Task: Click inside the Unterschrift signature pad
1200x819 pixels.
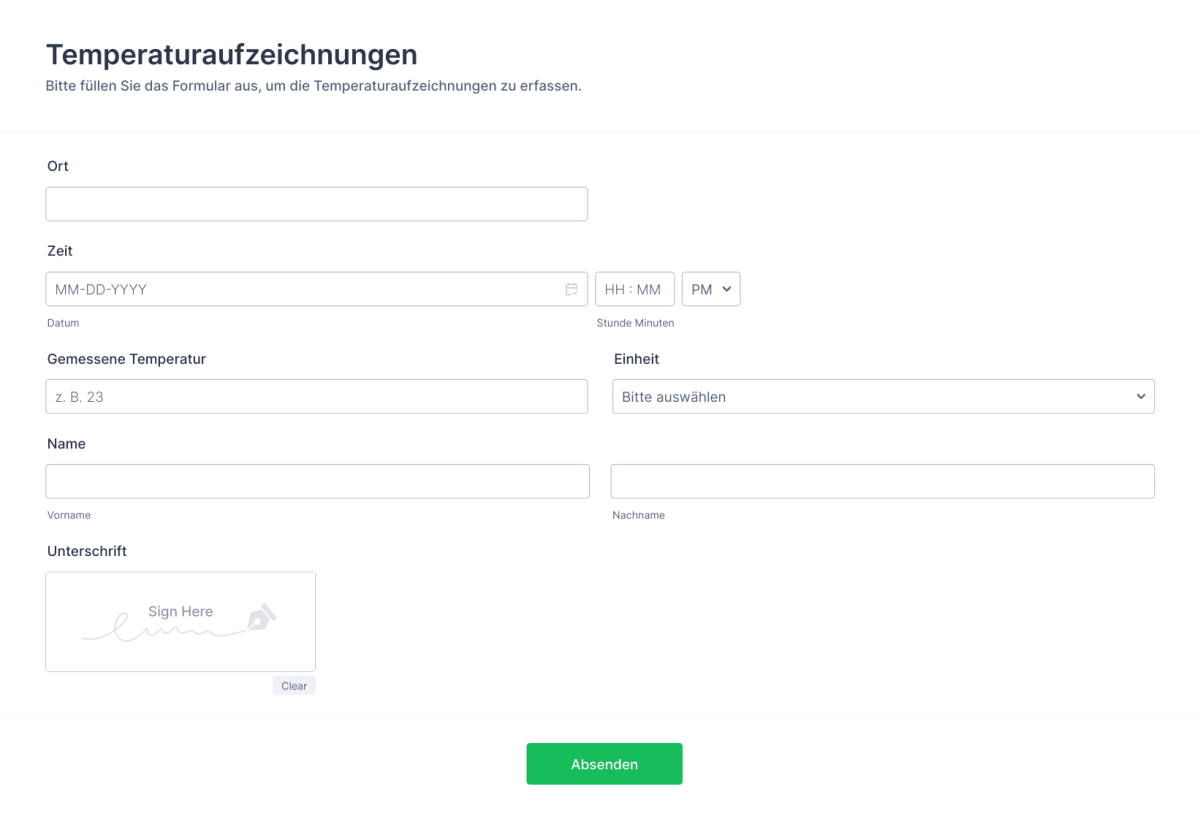Action: (180, 621)
